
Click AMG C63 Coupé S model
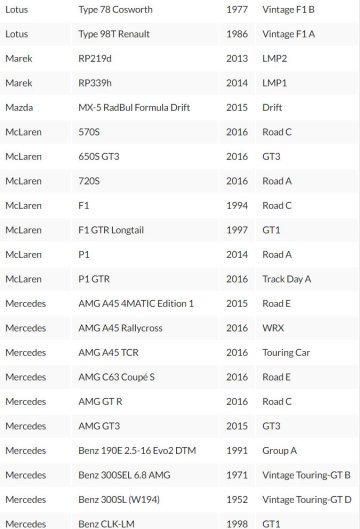coord(116,377)
